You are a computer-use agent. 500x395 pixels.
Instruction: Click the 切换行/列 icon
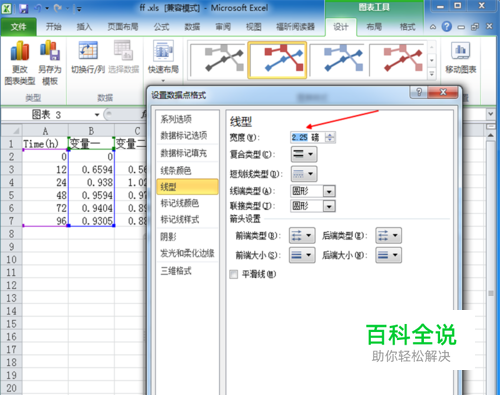(x=88, y=50)
